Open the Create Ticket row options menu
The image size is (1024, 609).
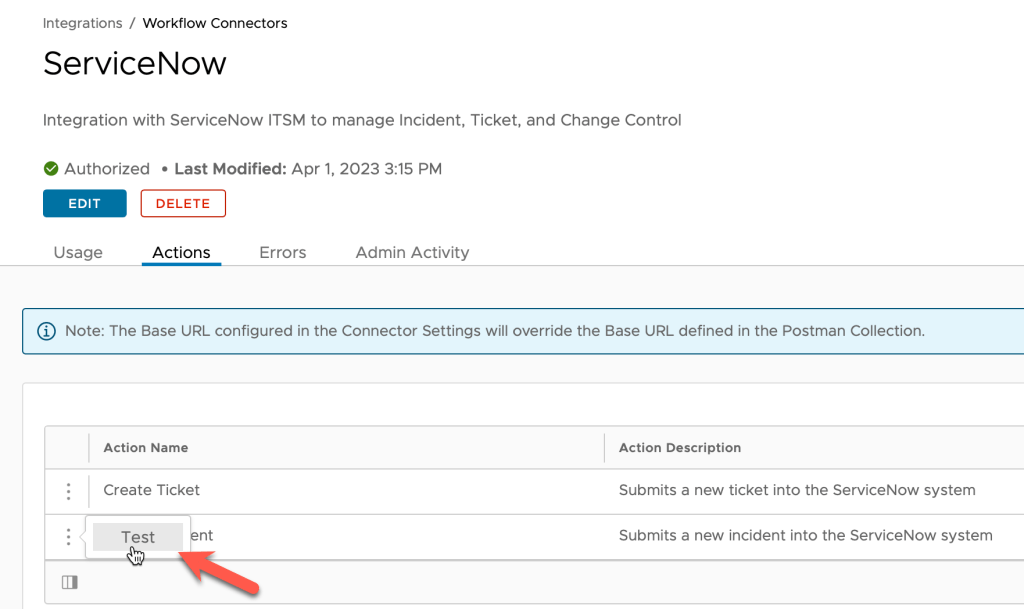click(68, 491)
